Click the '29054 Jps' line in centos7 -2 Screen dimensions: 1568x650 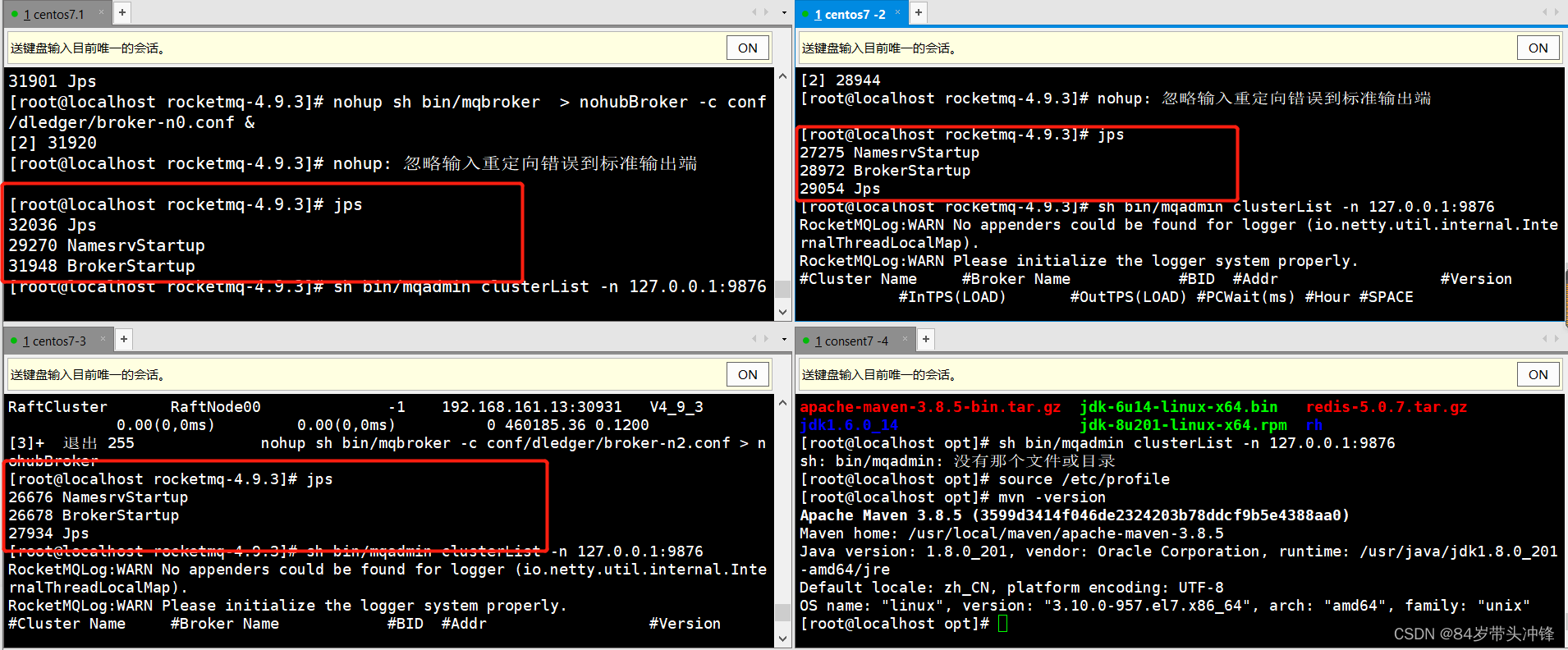840,189
